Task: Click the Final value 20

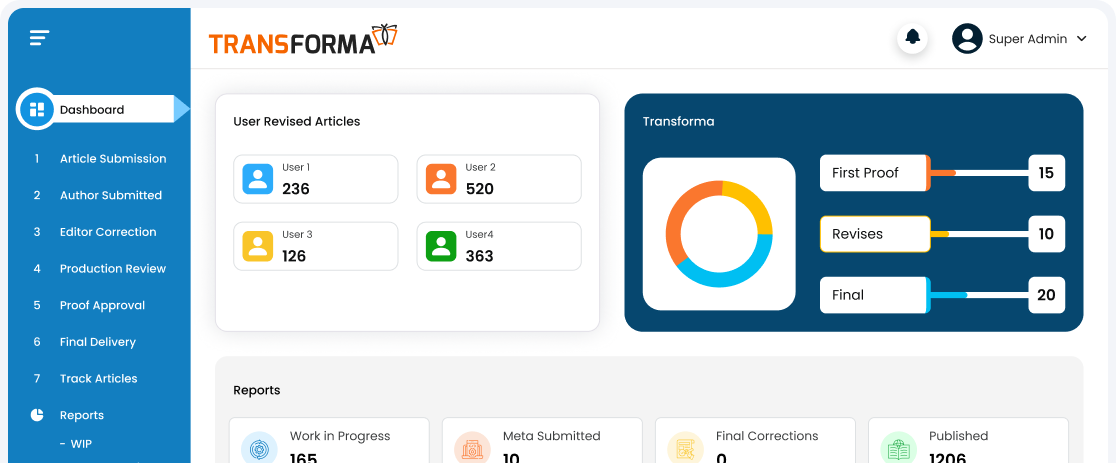Action: pyautogui.click(x=1046, y=294)
